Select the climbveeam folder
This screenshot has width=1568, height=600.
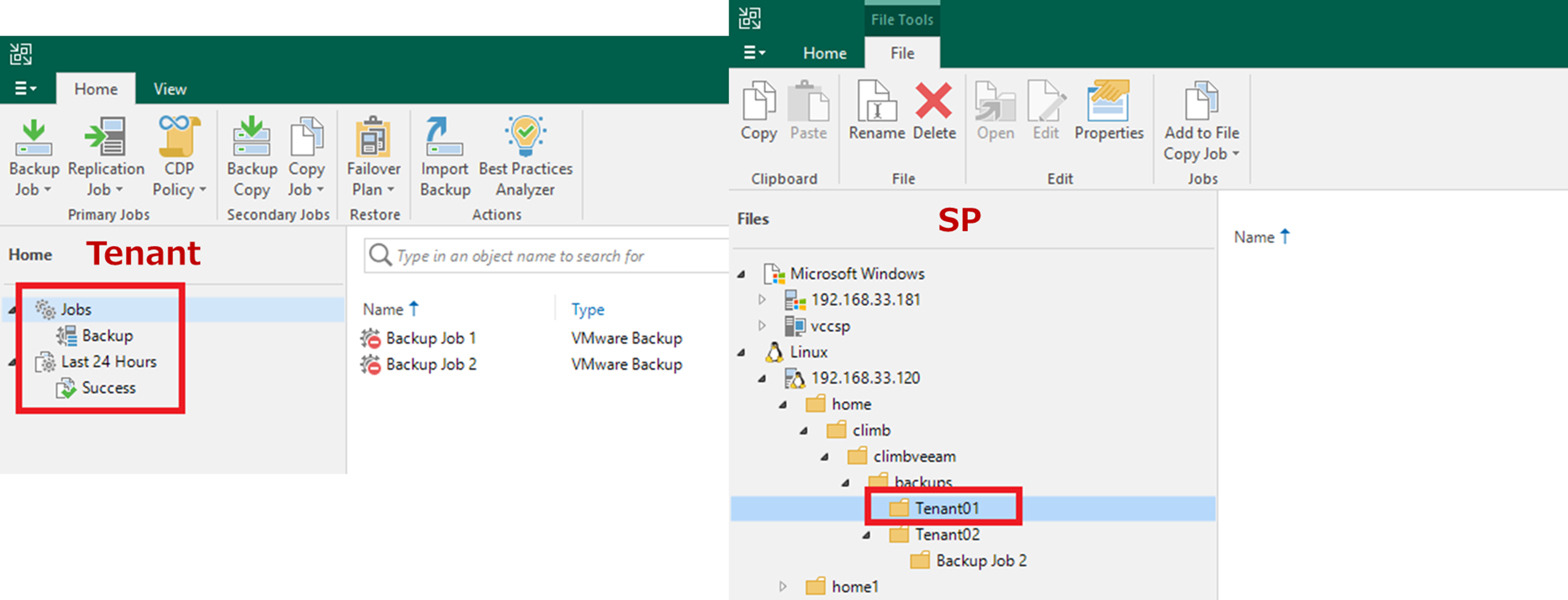[x=902, y=456]
